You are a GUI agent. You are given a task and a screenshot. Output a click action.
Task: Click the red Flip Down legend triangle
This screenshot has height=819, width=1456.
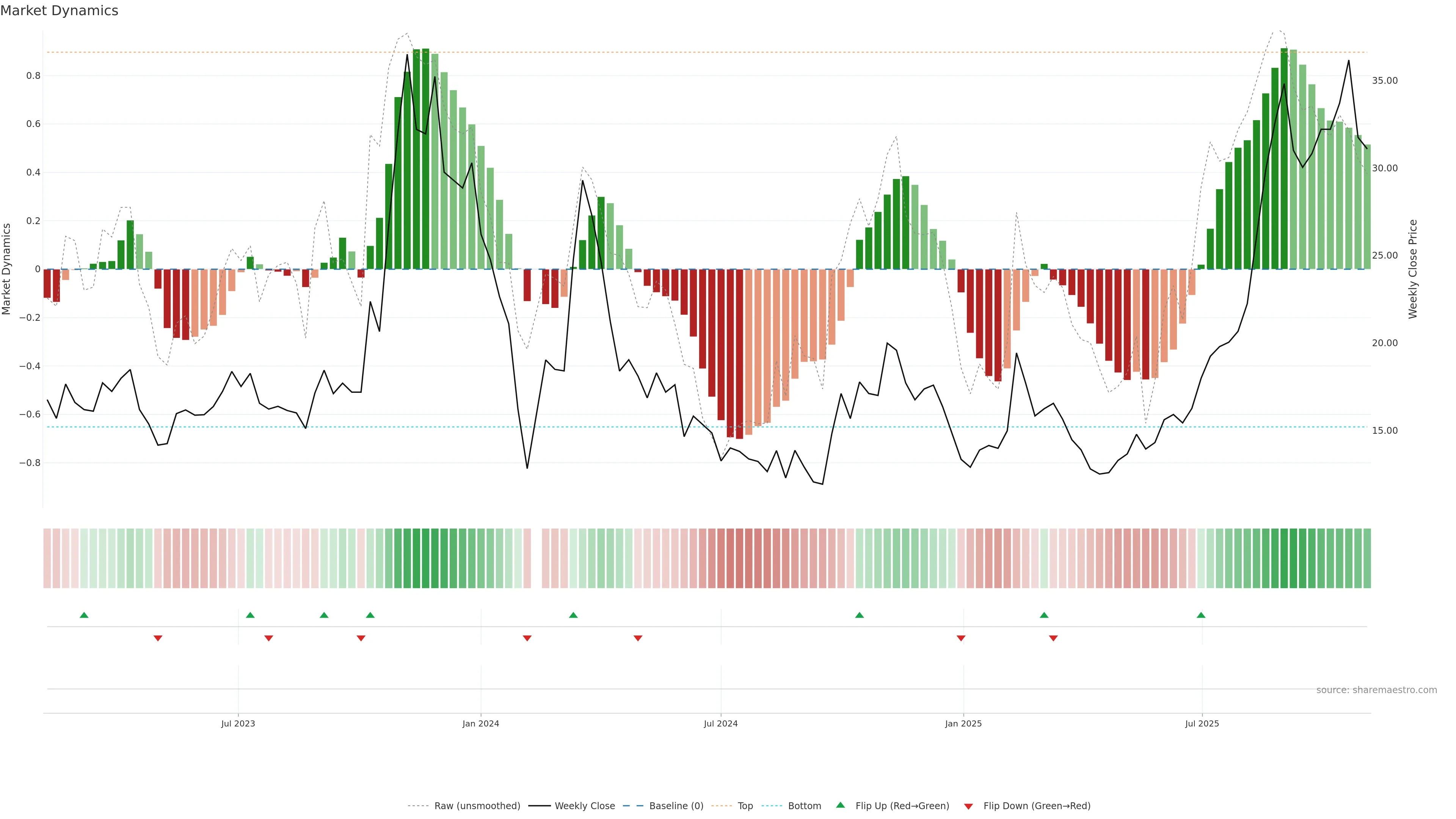968,806
